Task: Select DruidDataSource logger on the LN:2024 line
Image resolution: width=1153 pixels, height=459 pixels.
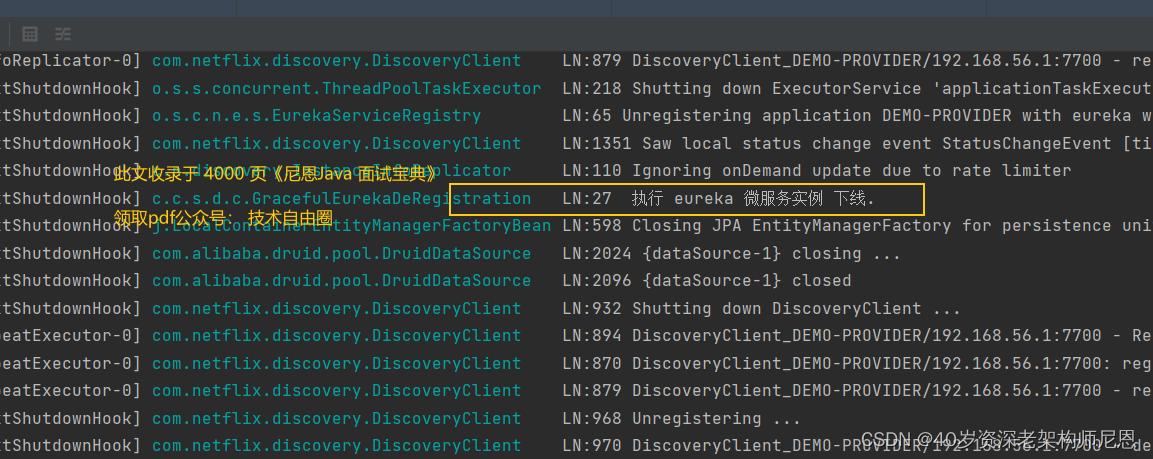Action: [341, 254]
